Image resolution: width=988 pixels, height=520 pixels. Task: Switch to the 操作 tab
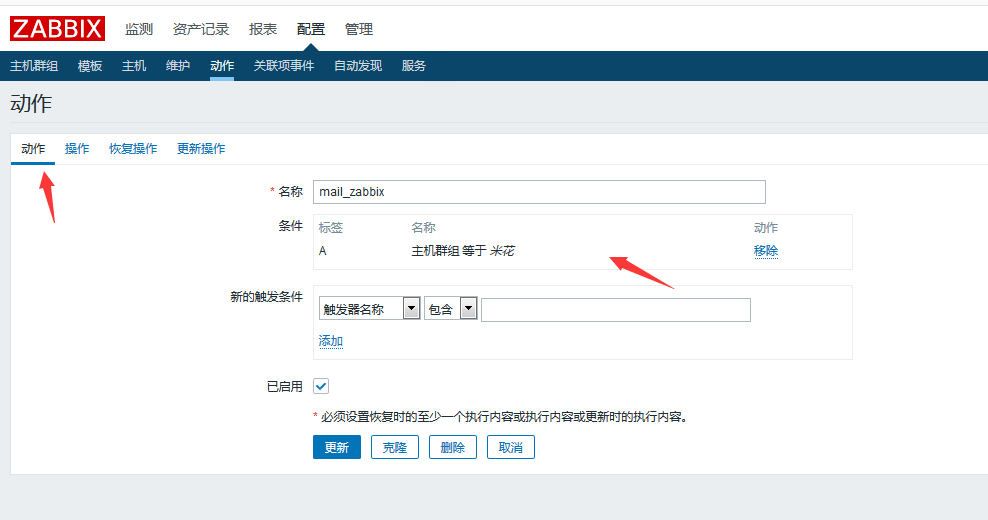(x=77, y=149)
